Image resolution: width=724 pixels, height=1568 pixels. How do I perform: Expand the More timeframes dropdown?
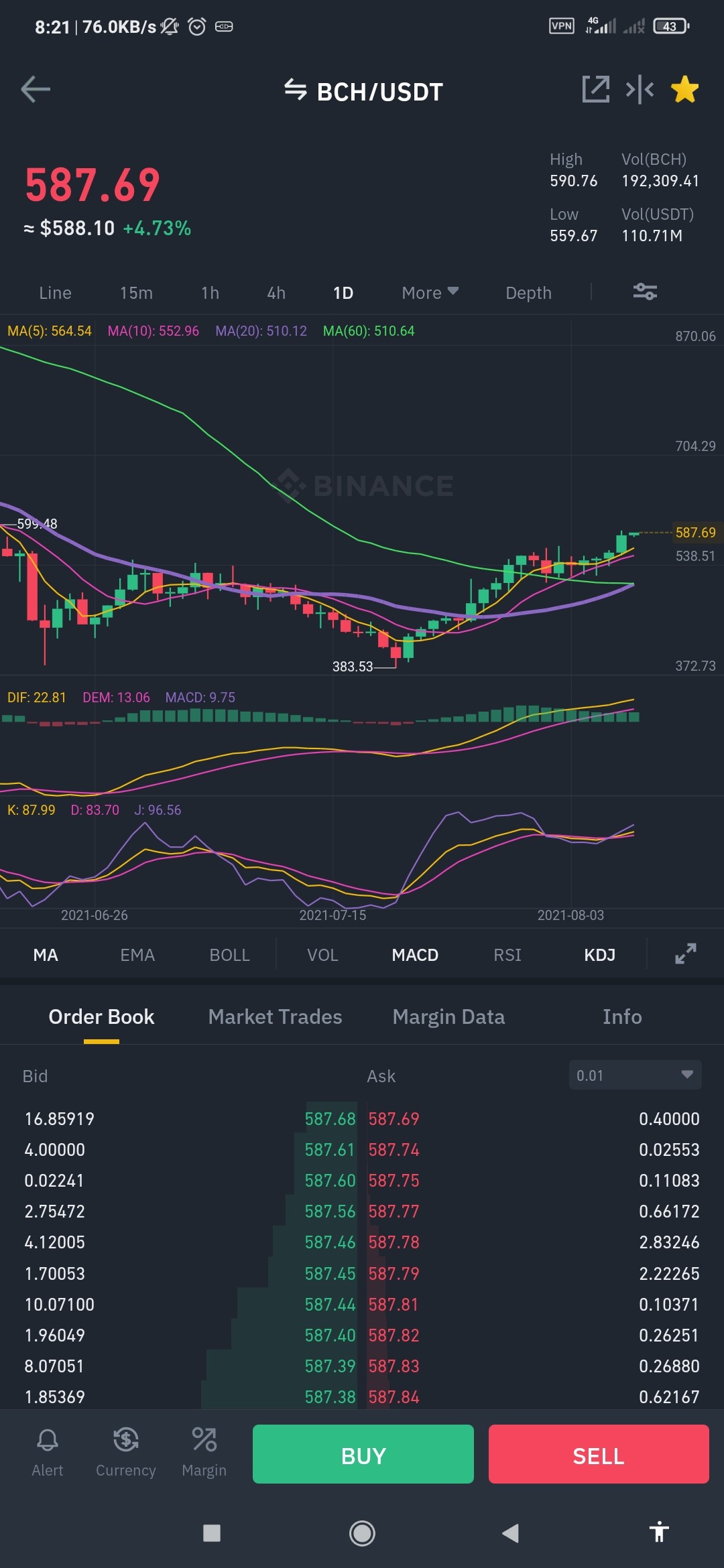pos(430,293)
